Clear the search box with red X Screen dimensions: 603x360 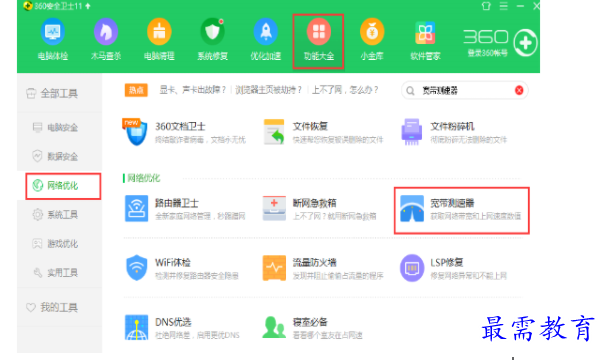(519, 90)
